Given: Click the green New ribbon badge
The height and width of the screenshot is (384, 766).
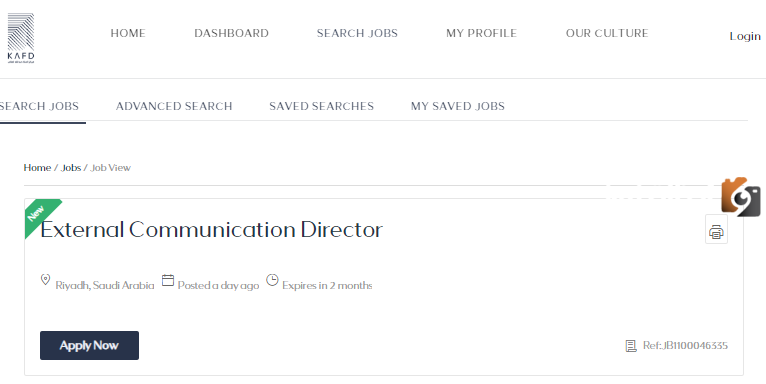Looking at the screenshot, I should [x=39, y=215].
